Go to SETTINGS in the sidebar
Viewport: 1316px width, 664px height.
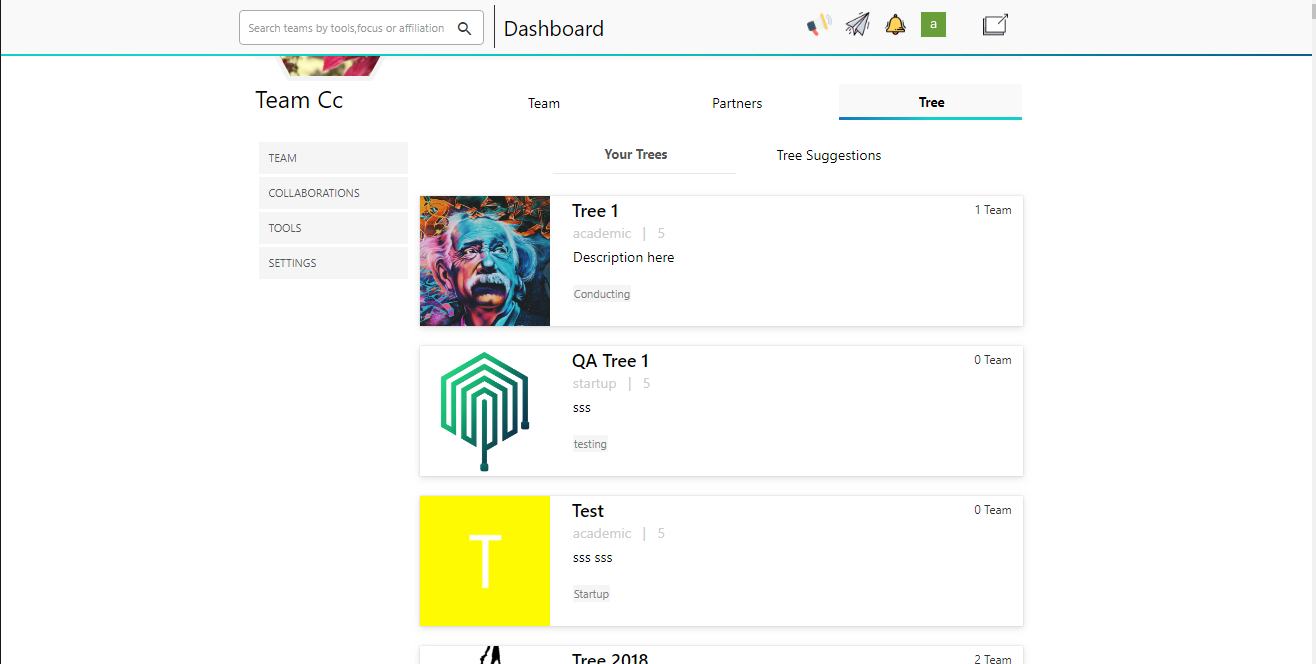pos(333,263)
